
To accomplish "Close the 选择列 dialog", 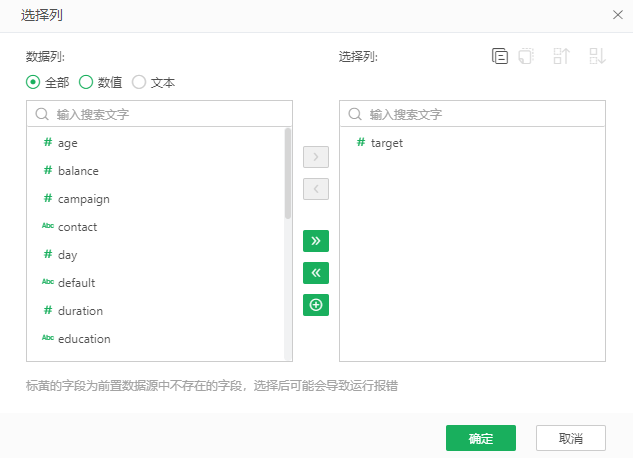I will tap(617, 15).
